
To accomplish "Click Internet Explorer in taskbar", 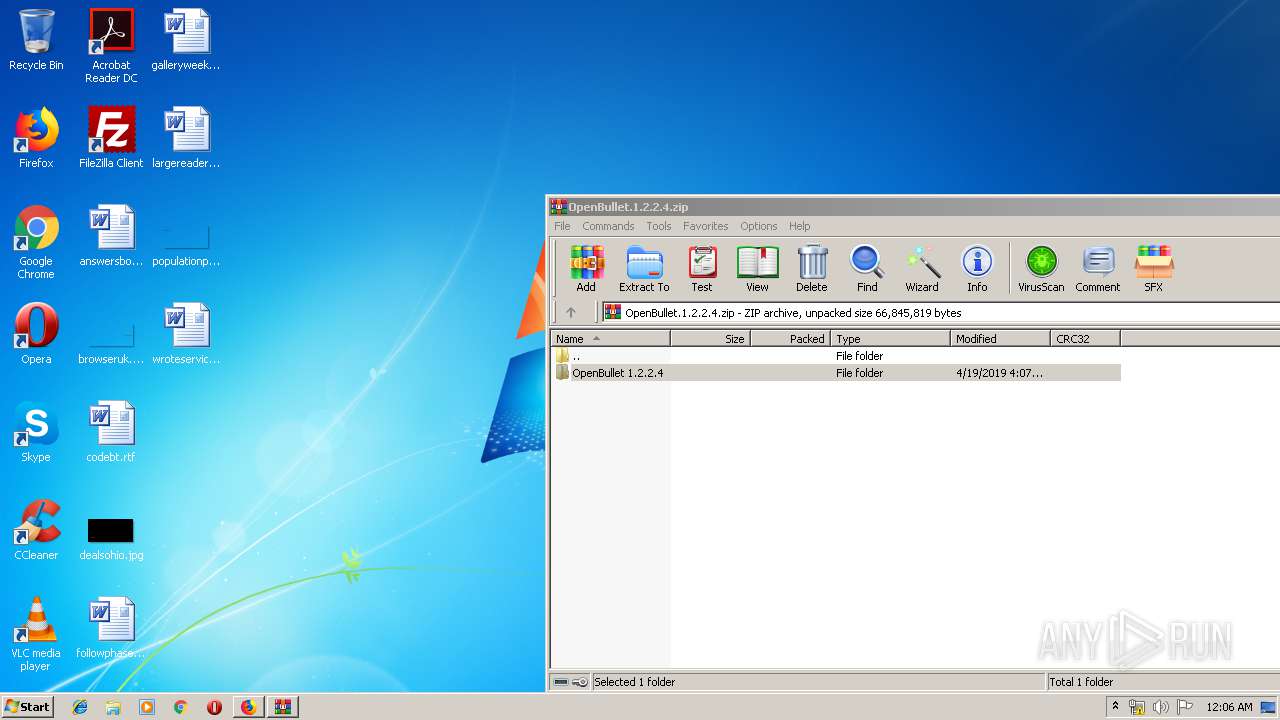I will pos(80,707).
